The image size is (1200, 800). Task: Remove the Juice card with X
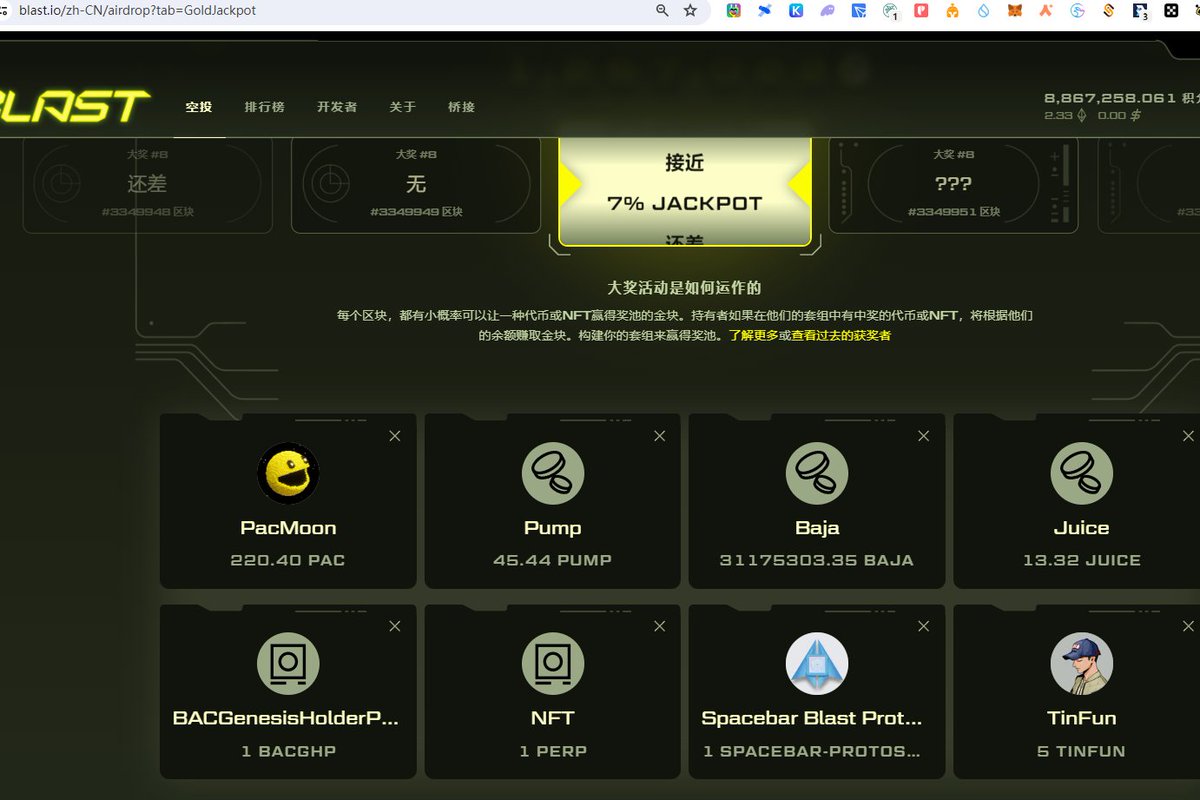click(x=1188, y=436)
